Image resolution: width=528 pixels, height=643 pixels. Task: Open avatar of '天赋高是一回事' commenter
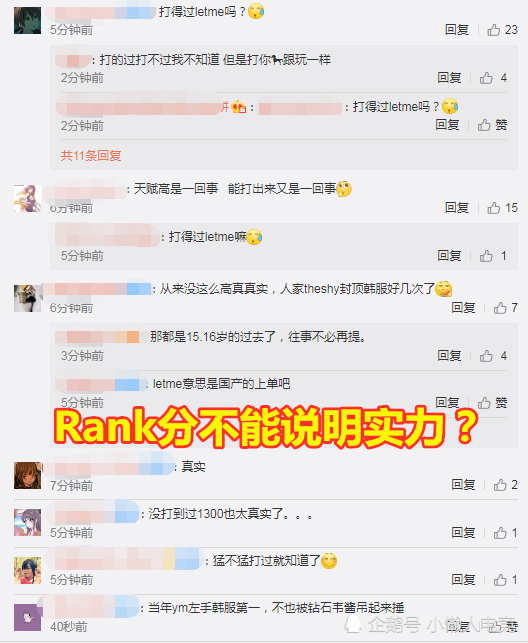pos(27,198)
